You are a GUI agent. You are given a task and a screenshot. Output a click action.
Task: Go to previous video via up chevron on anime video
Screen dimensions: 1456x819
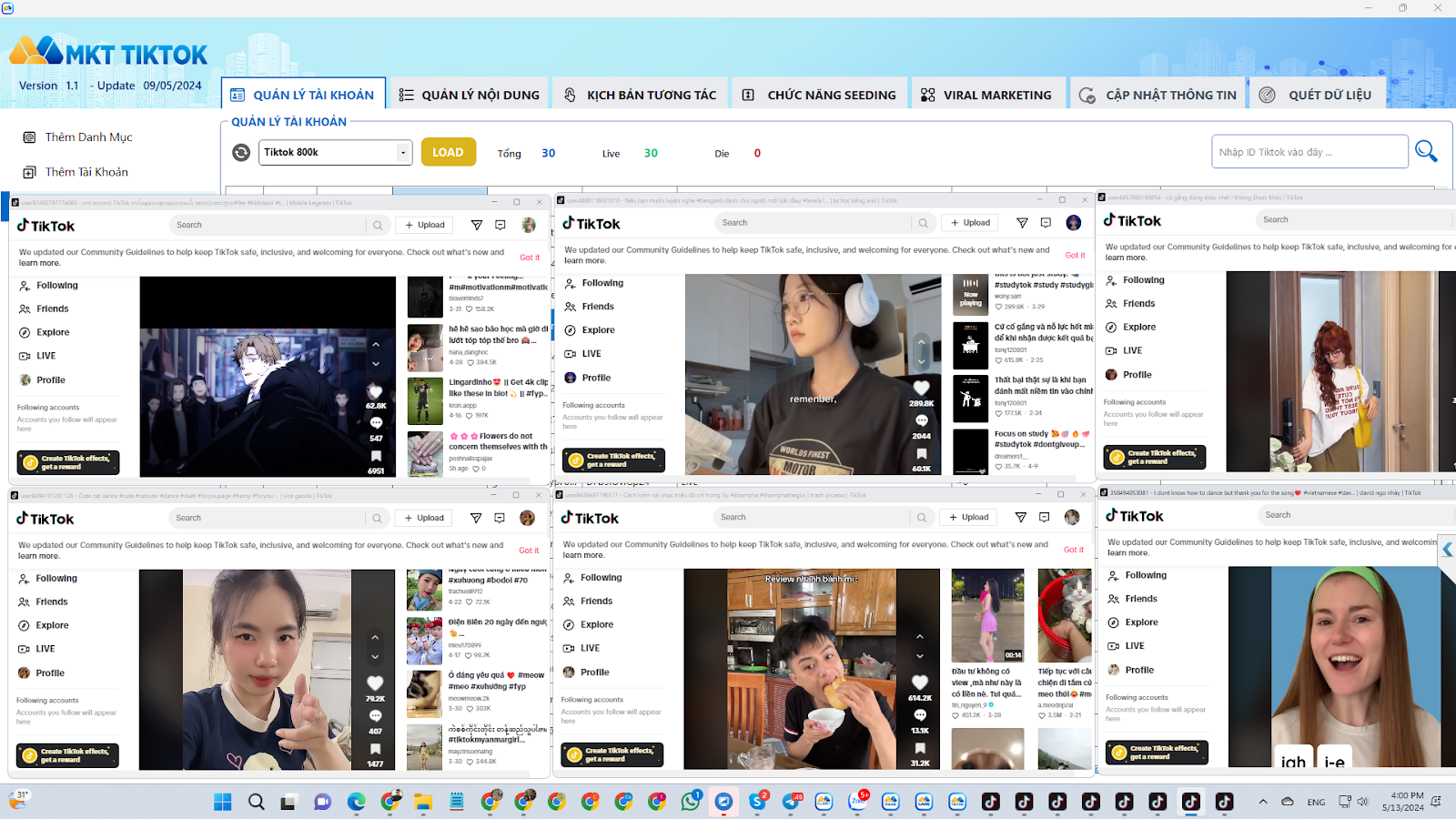click(376, 344)
